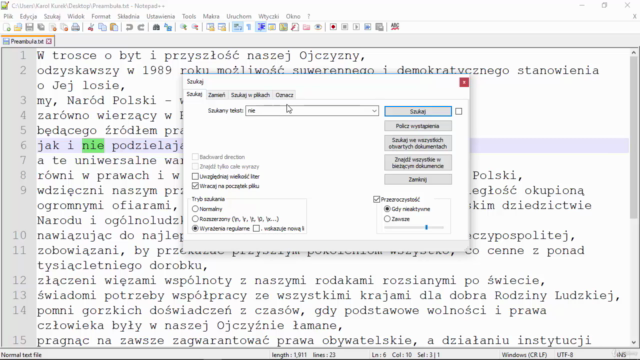This screenshot has width=640, height=360.
Task: Create a new file with toolbar New icon
Action: click(7, 27)
